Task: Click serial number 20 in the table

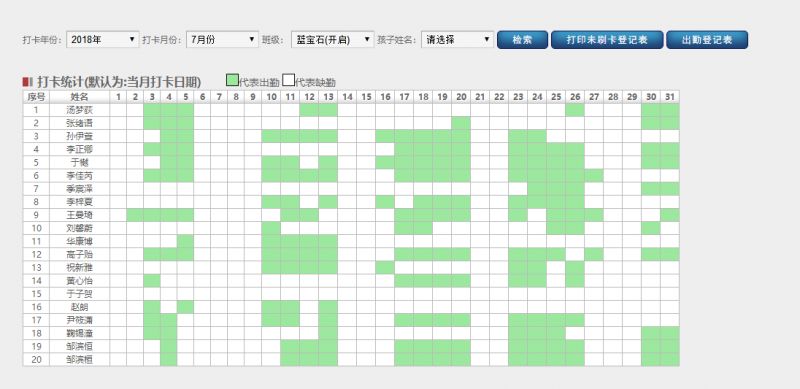Action: [36, 359]
